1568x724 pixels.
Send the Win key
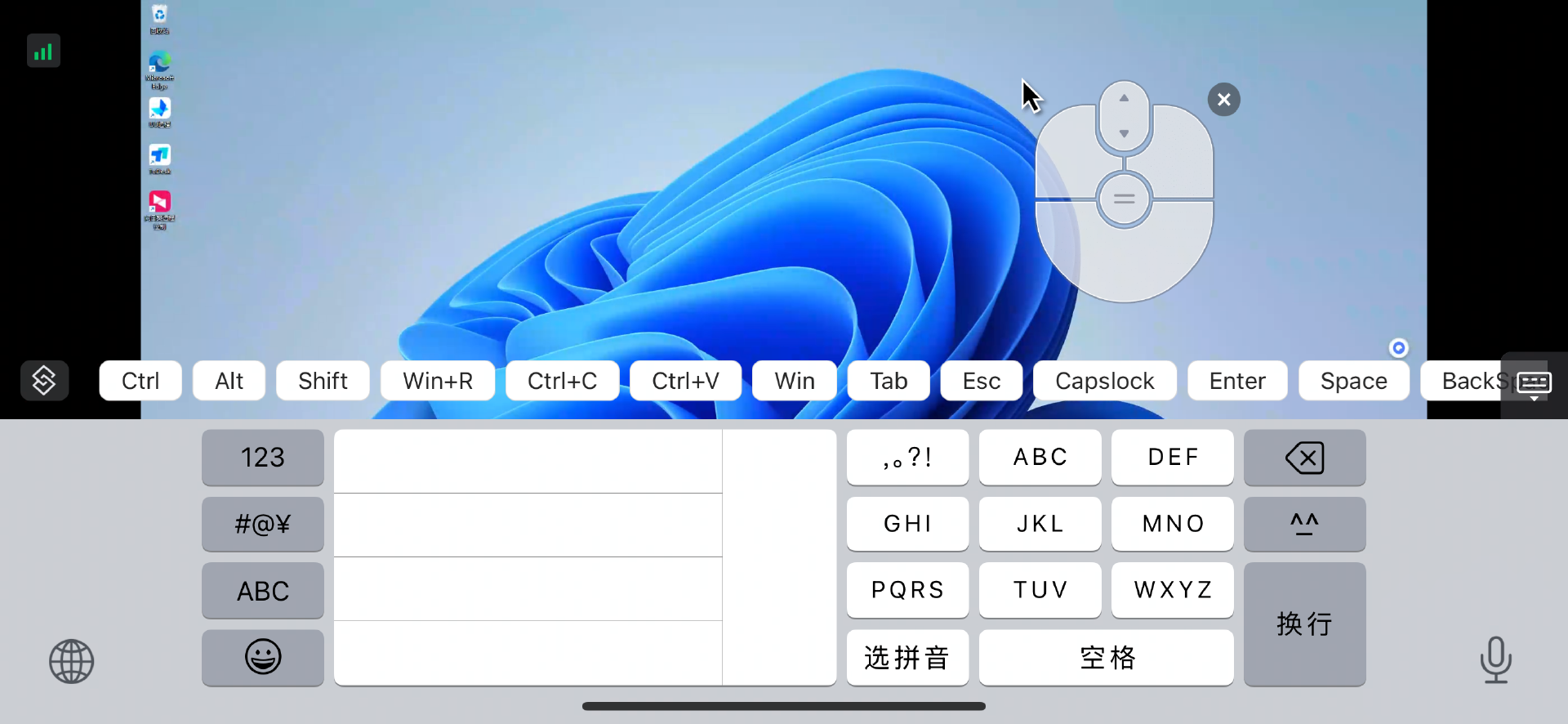(795, 381)
